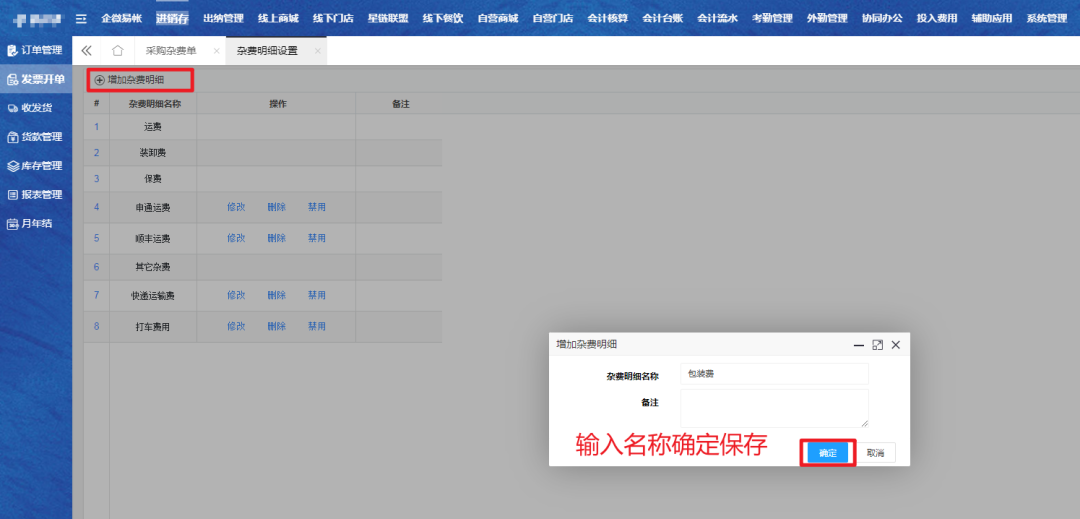Viewport: 1080px width, 519px height.
Task: Click 禁用 link for 打车费用 row
Action: pyautogui.click(x=317, y=327)
